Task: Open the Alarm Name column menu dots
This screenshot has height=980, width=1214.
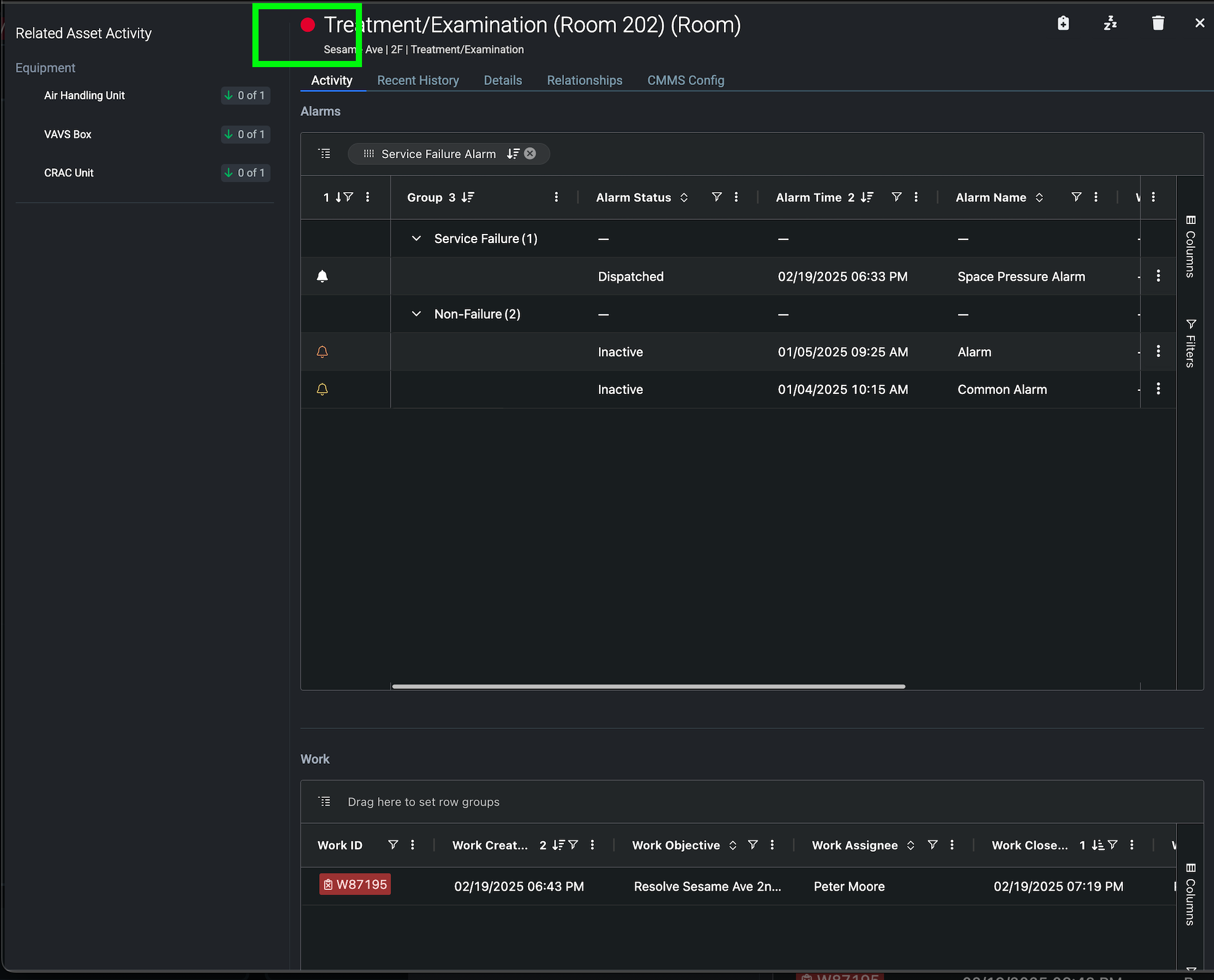Action: click(x=1096, y=197)
